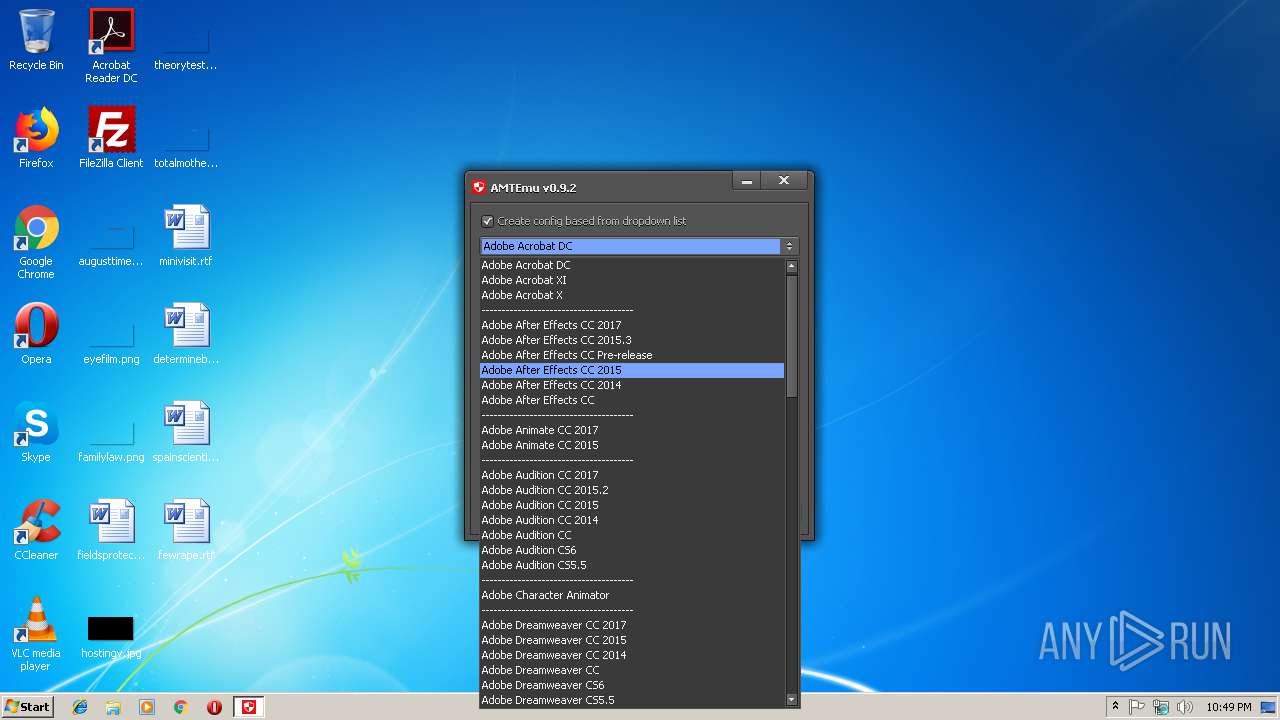Viewport: 1280px width, 720px height.
Task: Select Adobe Dreamweaver CC 2015
Action: [632, 640]
